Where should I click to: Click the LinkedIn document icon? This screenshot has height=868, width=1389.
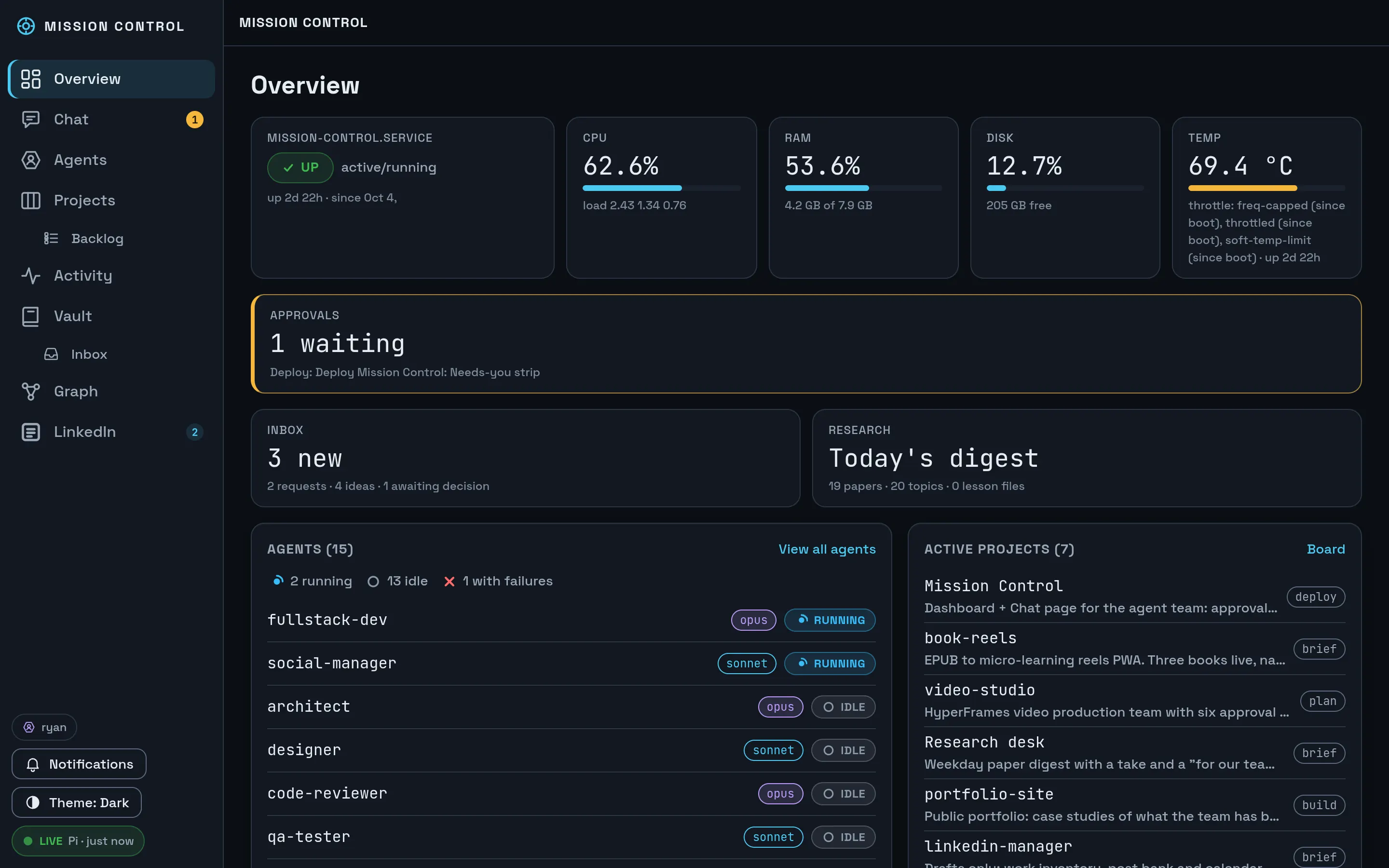pyautogui.click(x=30, y=432)
